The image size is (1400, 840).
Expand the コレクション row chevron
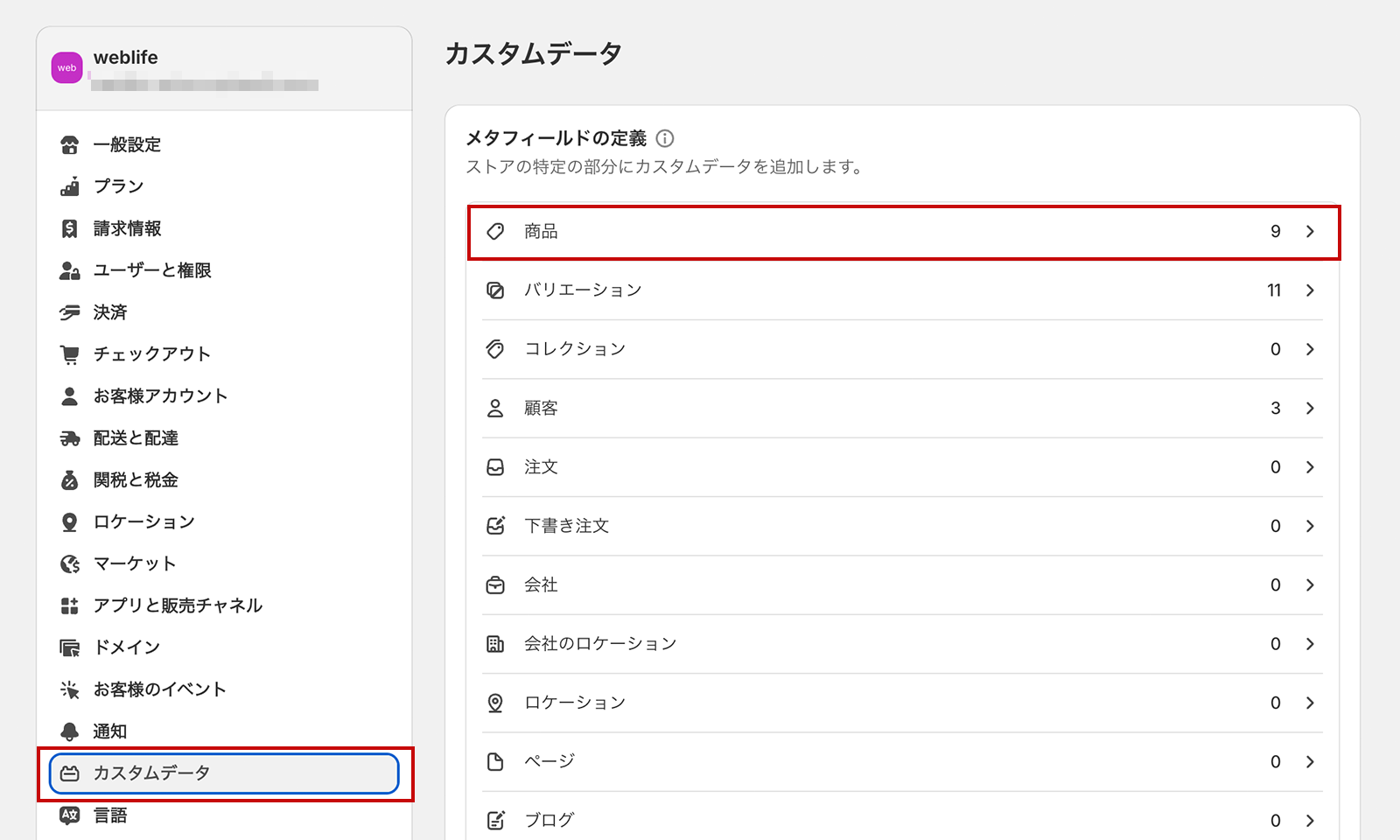click(x=1310, y=349)
